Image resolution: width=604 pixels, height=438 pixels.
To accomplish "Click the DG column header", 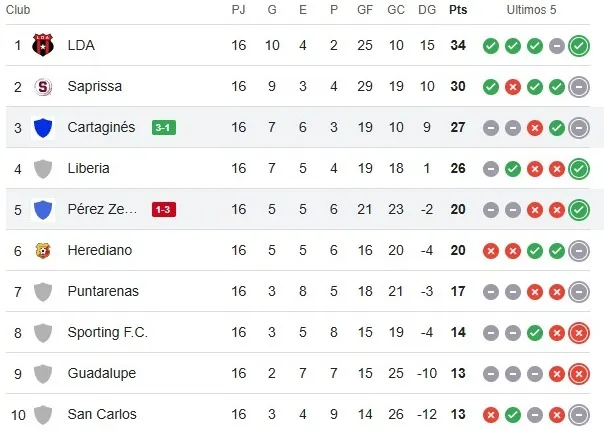I will click(426, 10).
